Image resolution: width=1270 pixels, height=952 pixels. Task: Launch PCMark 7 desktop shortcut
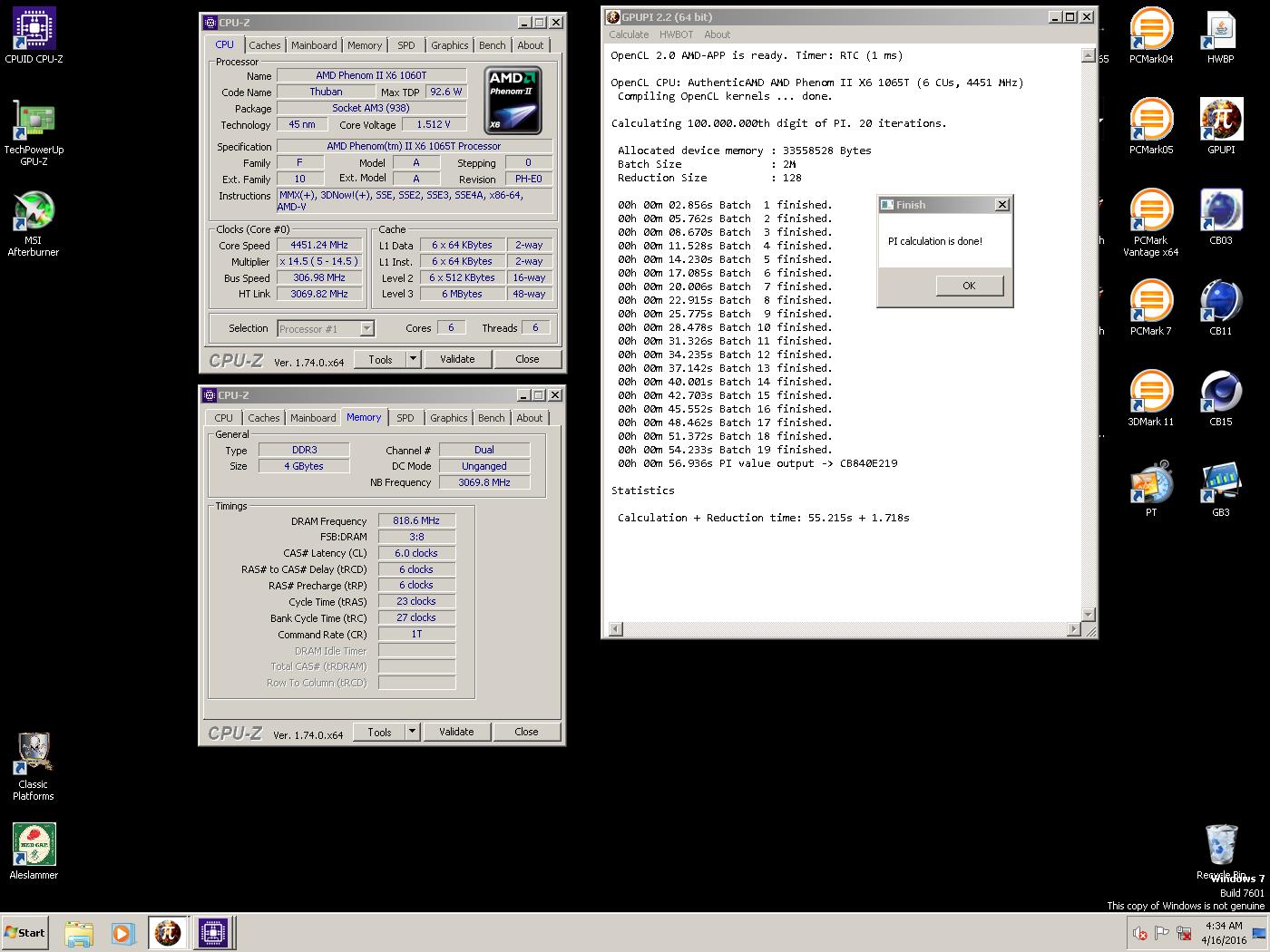tap(1151, 308)
